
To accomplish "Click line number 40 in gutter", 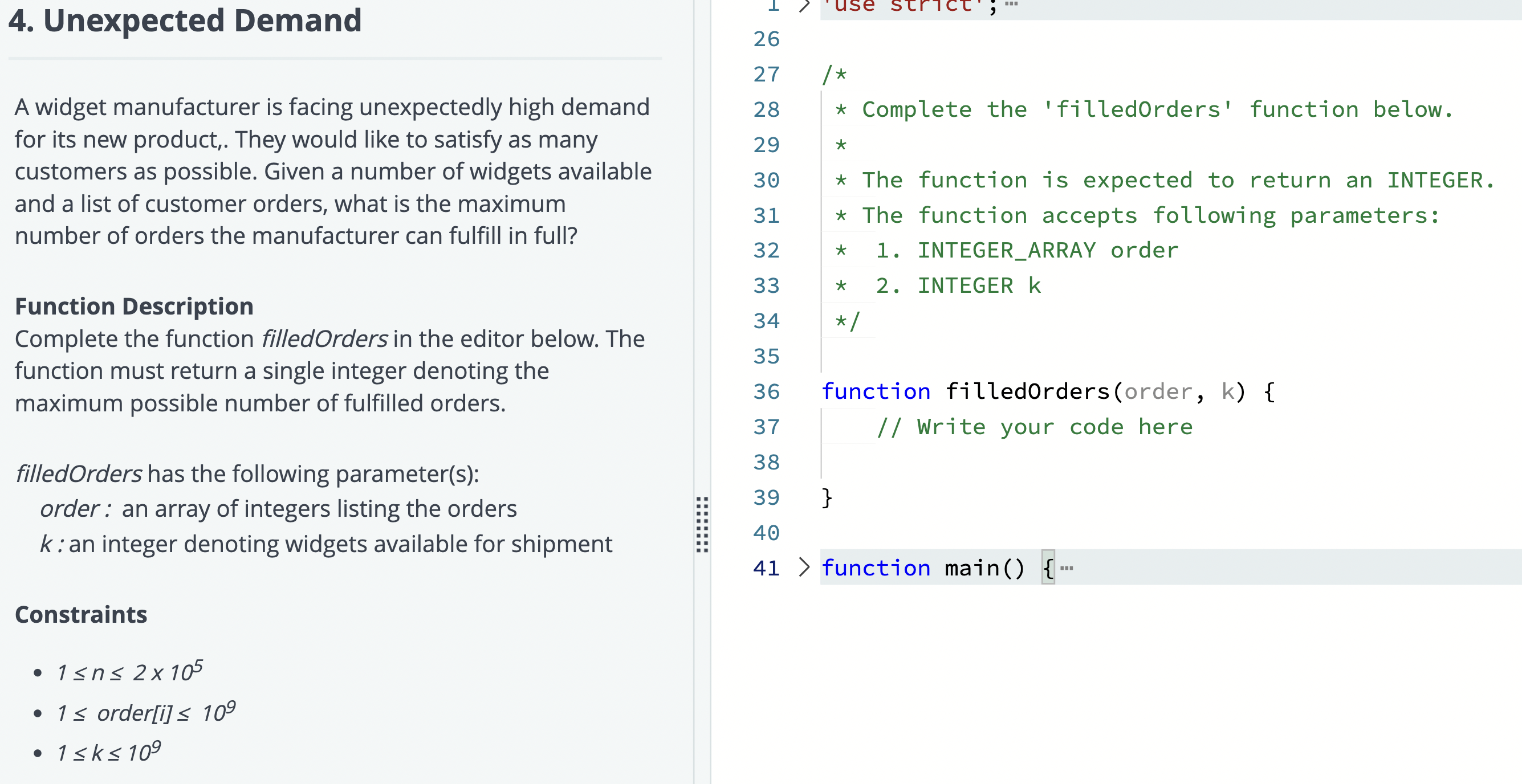I will pyautogui.click(x=766, y=533).
